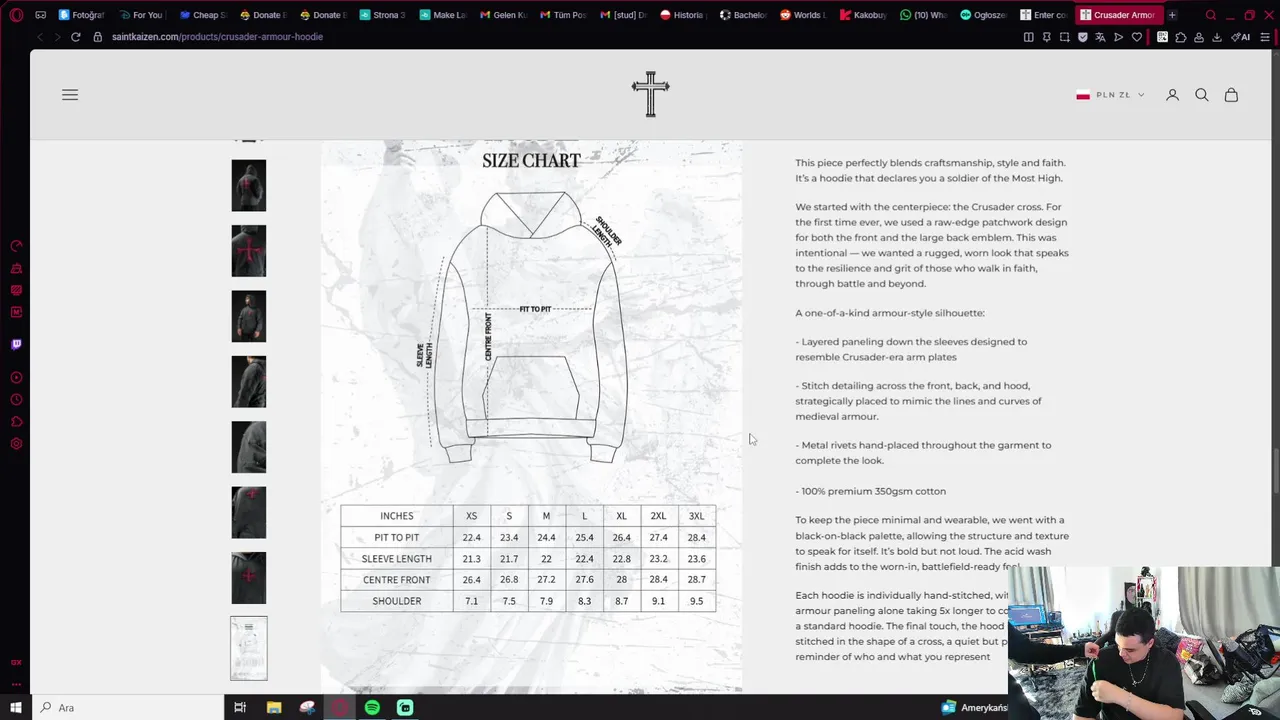Open the extensions cube icon in toolbar

click(1181, 37)
